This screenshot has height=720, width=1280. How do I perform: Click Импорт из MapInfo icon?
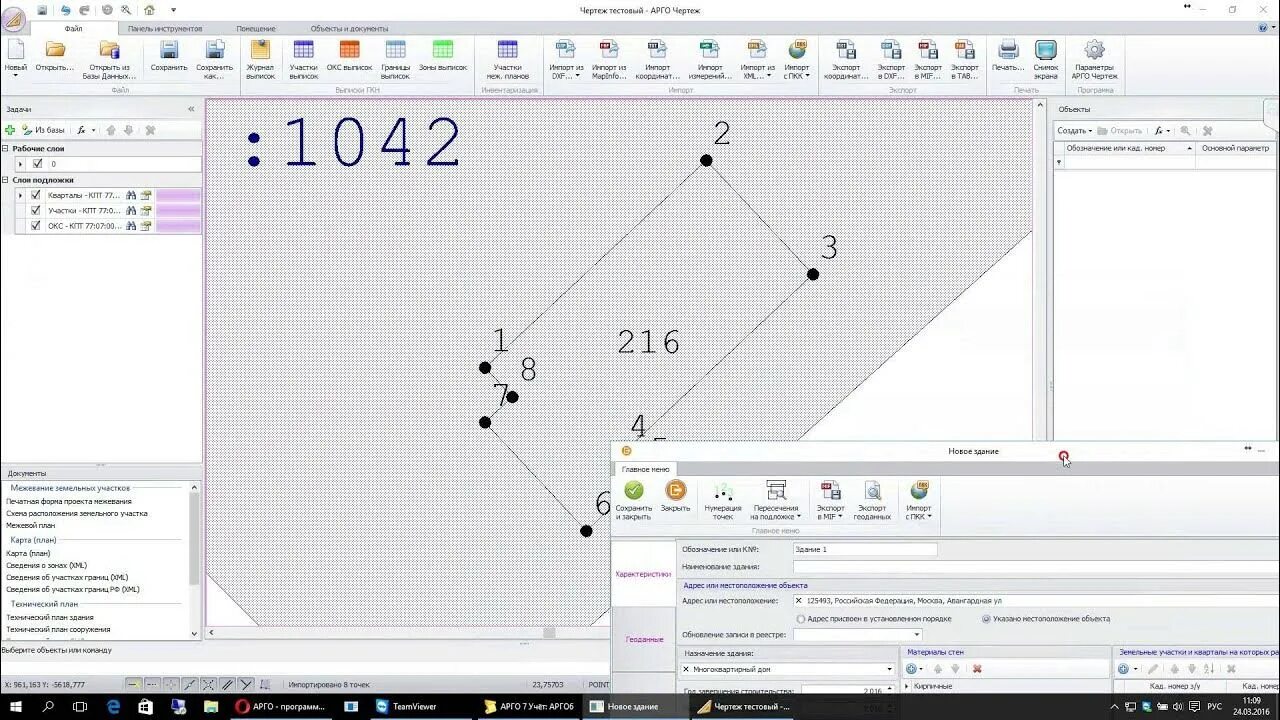608,58
